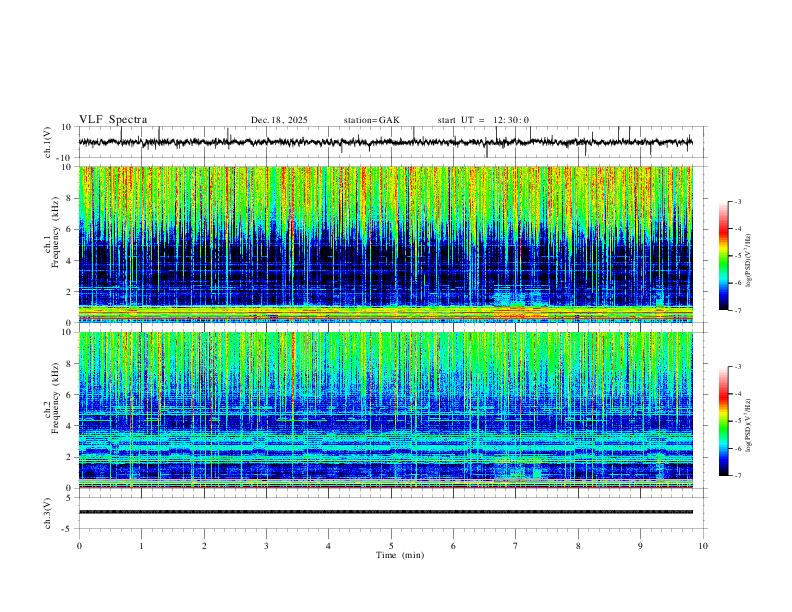792x612 pixels.
Task: Click the ch.2 color scale bar
Action: [723, 421]
